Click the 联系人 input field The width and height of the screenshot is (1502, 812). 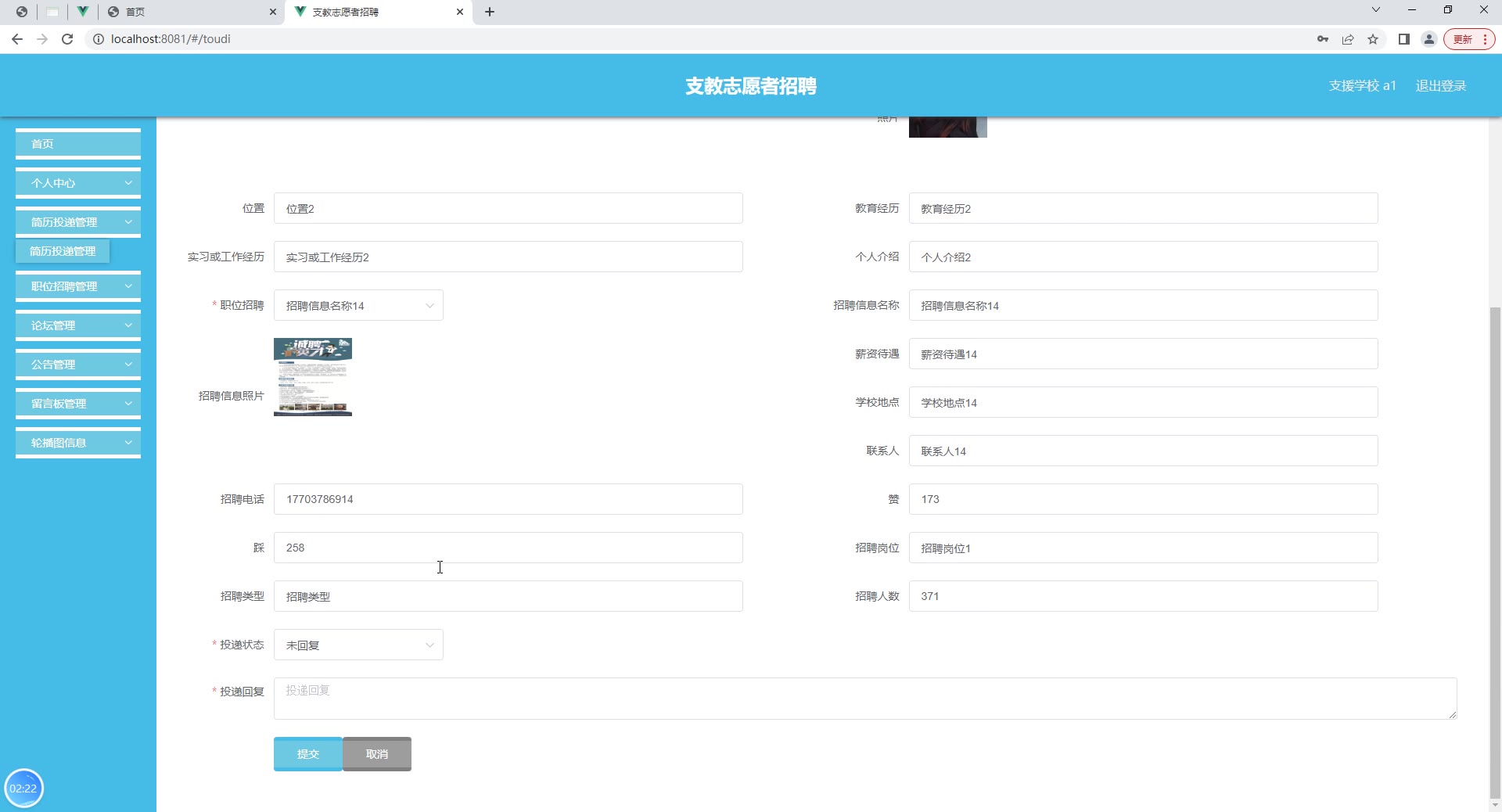[1143, 451]
